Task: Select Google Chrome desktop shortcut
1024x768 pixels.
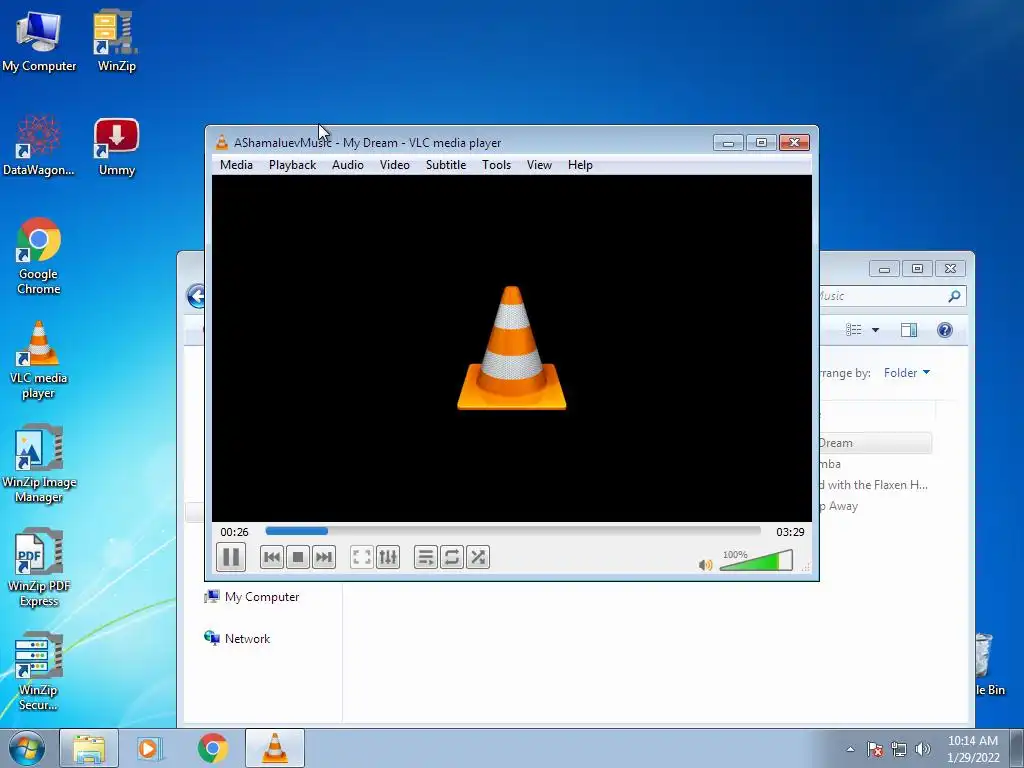Action: [x=39, y=256]
